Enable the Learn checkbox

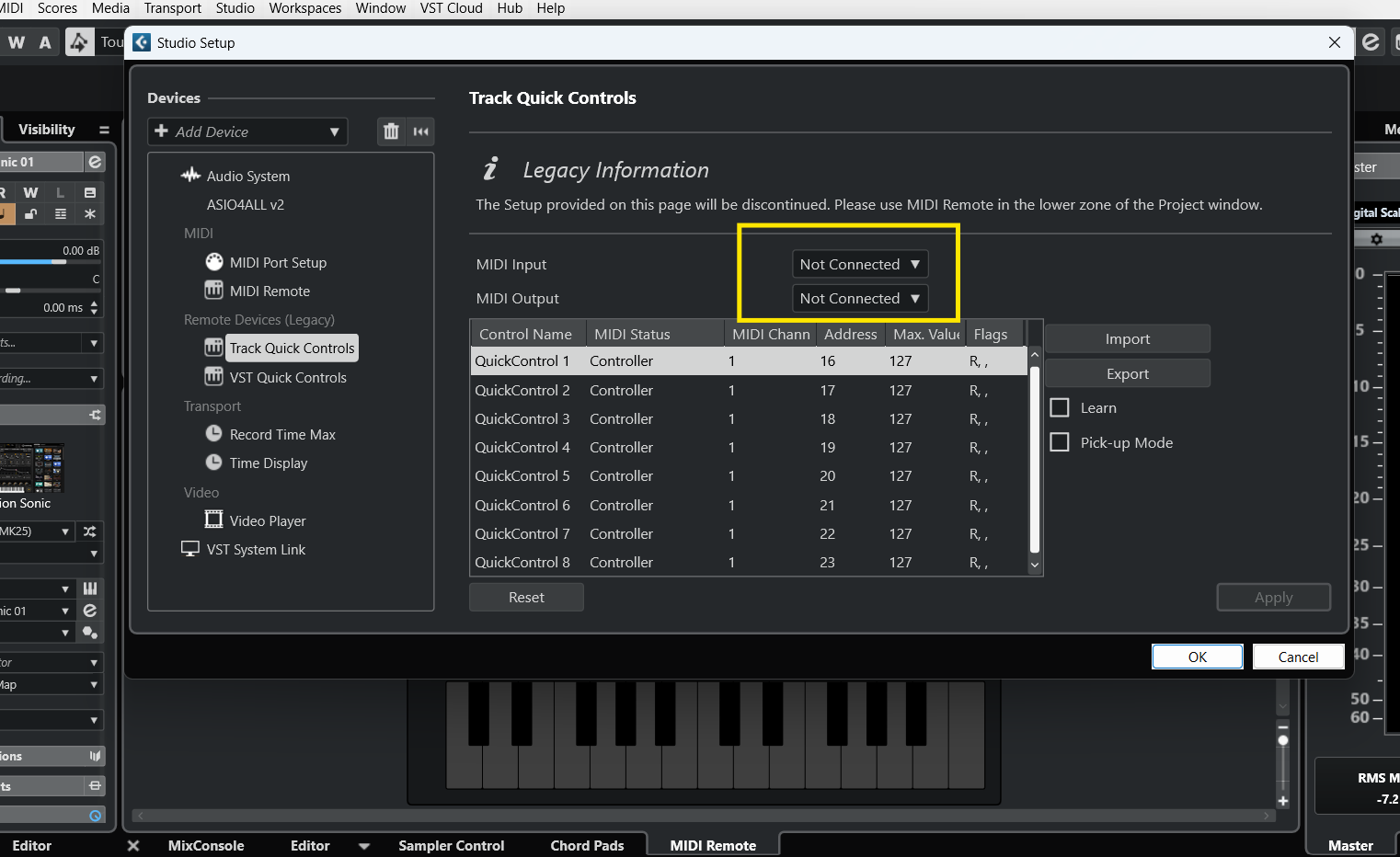coord(1060,407)
